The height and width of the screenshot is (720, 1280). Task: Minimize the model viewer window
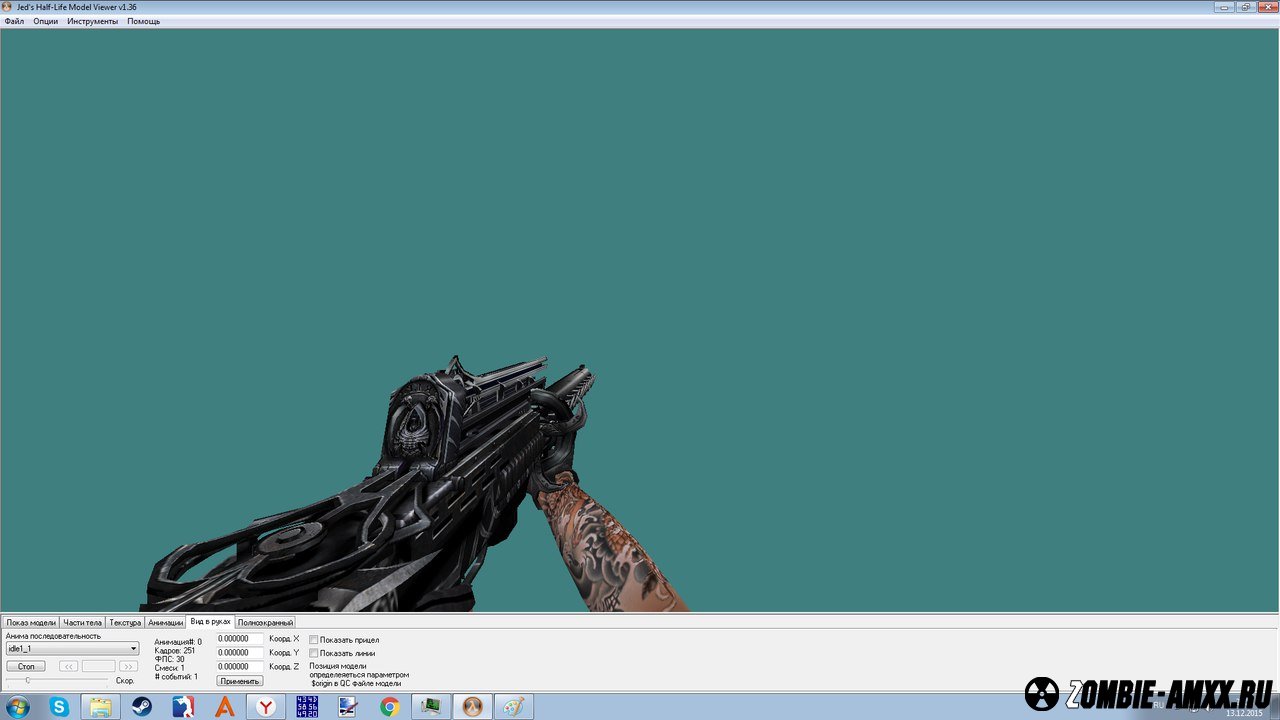point(1224,6)
